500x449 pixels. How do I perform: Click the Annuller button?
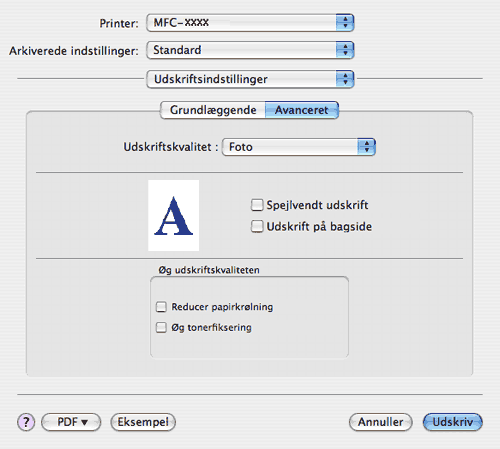click(x=380, y=422)
